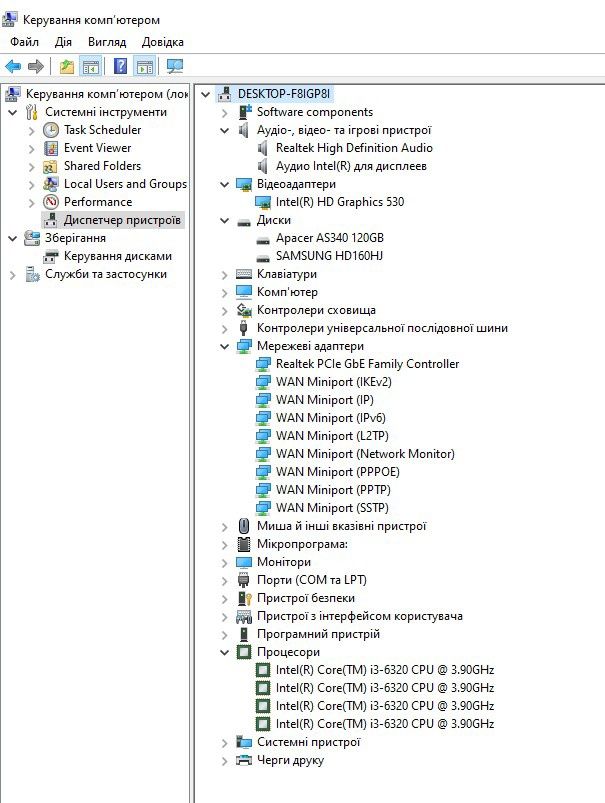Expand the Монітори category
This screenshot has width=605, height=803.
[x=224, y=563]
